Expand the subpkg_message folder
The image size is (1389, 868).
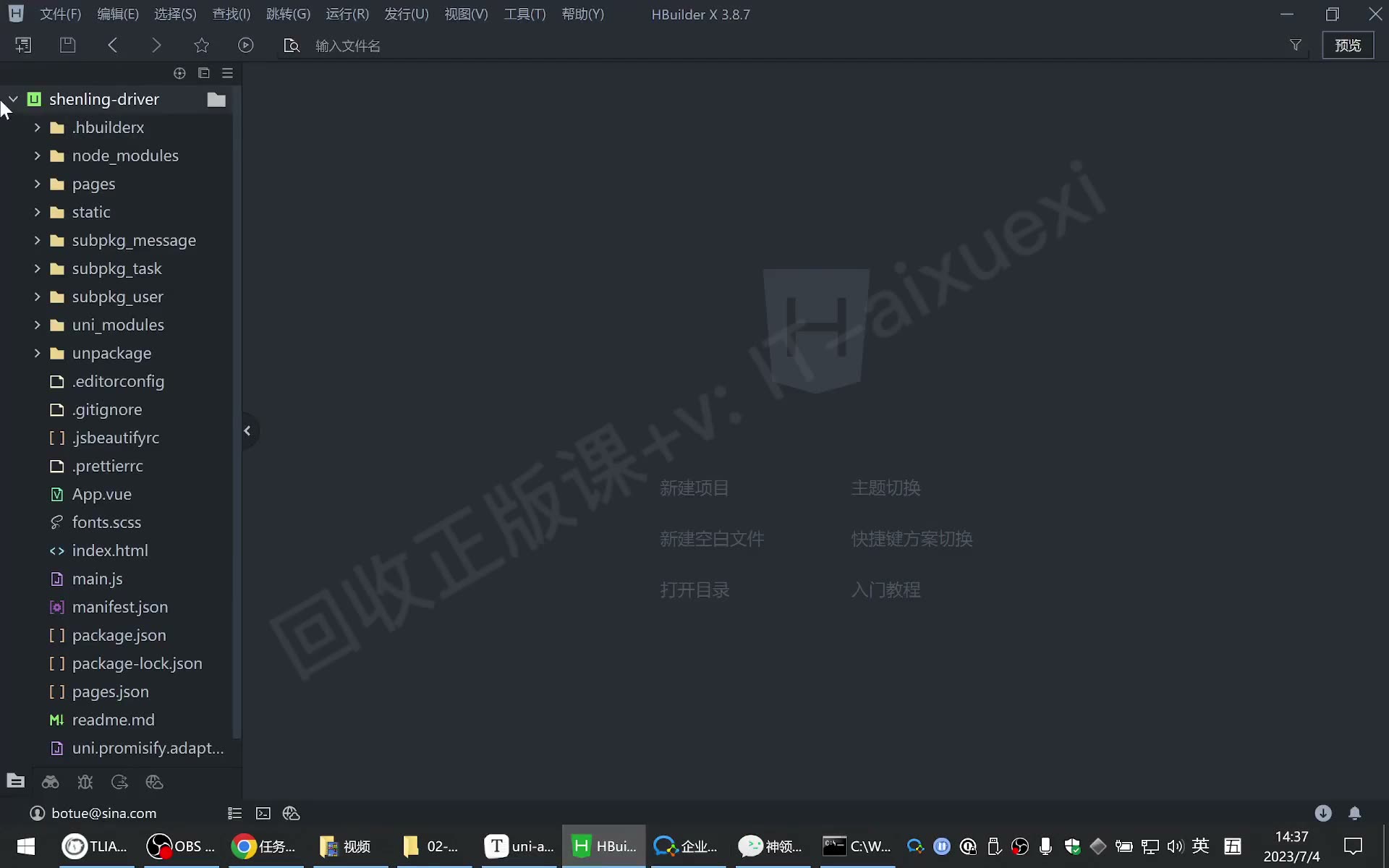tap(37, 240)
